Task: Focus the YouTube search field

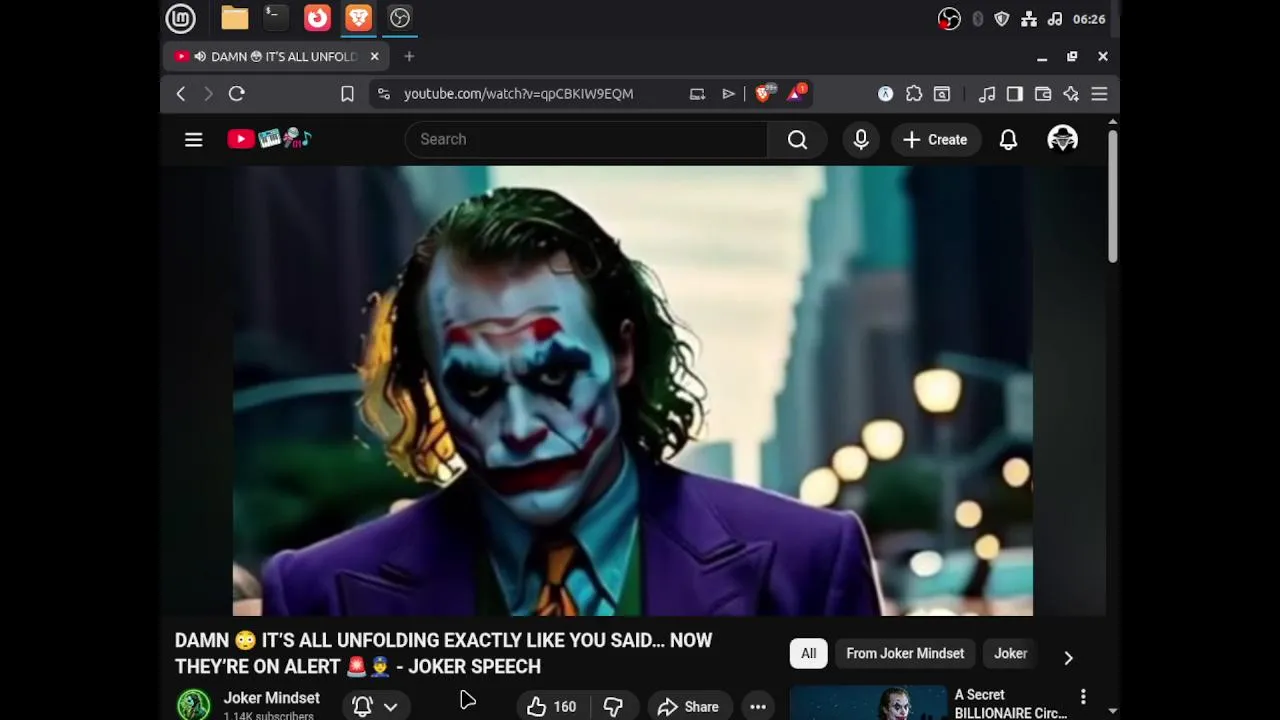Action: coord(586,140)
